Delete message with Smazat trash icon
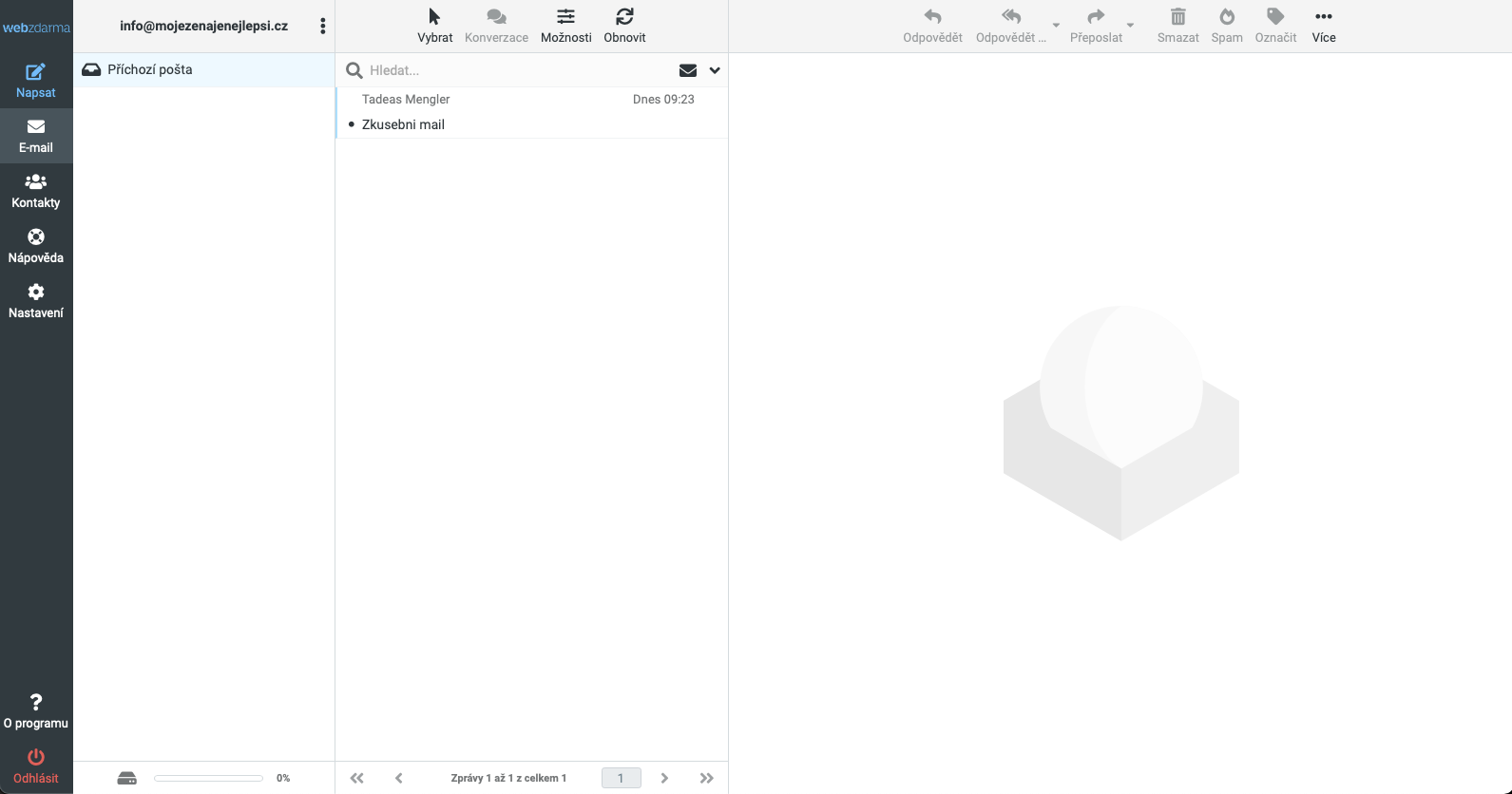 [1178, 27]
